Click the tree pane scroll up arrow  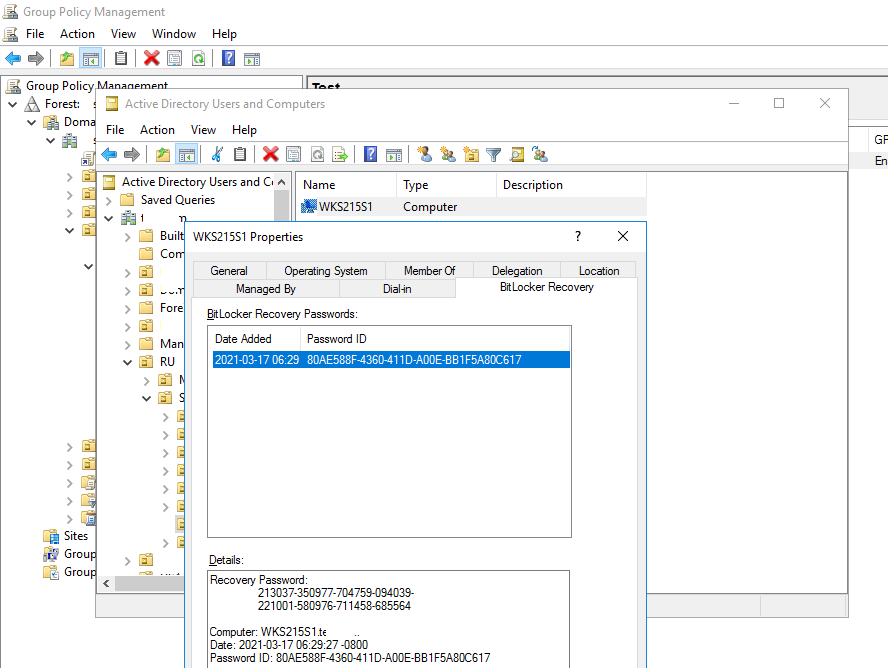[281, 182]
